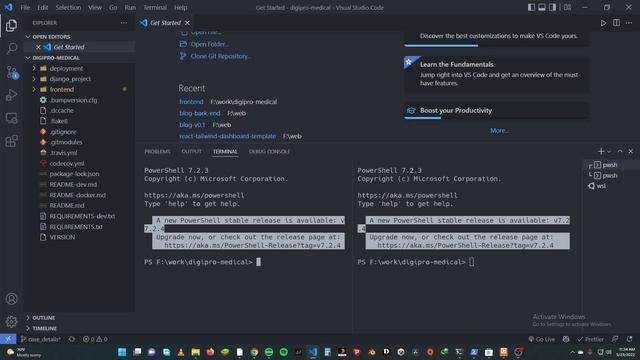This screenshot has width=640, height=360.
Task: Open editor more actions ellipsis
Action: tap(629, 23)
